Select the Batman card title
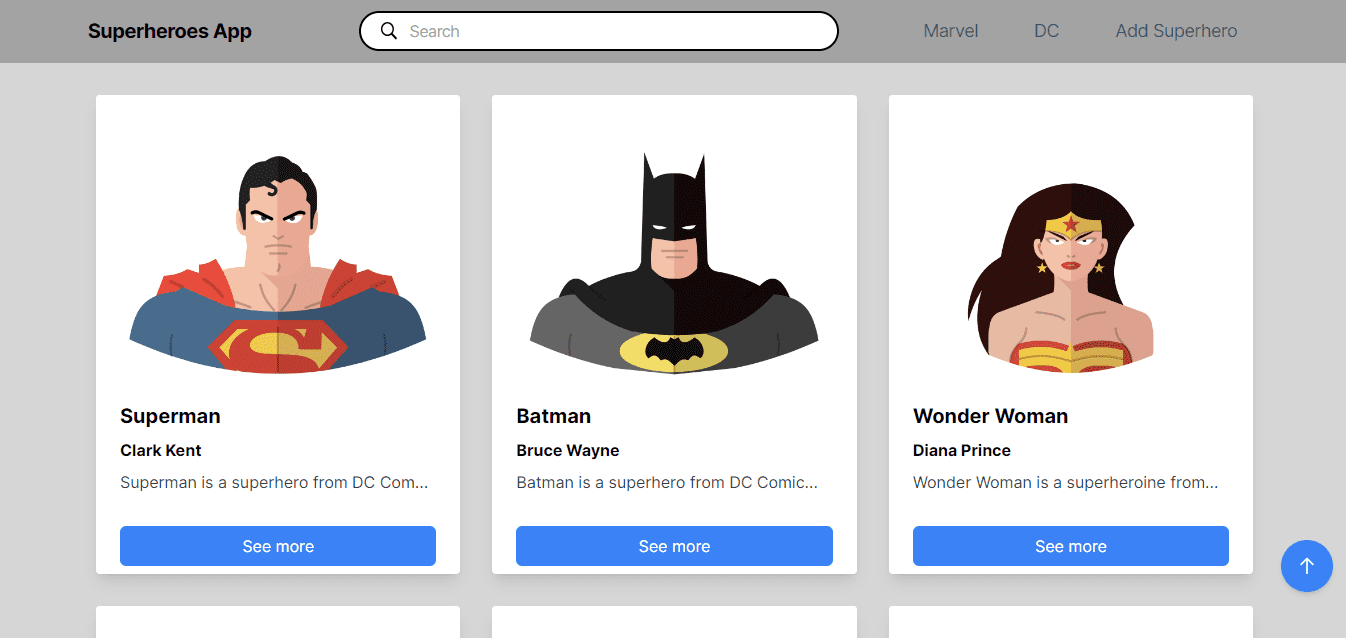The image size is (1346, 638). pos(553,416)
